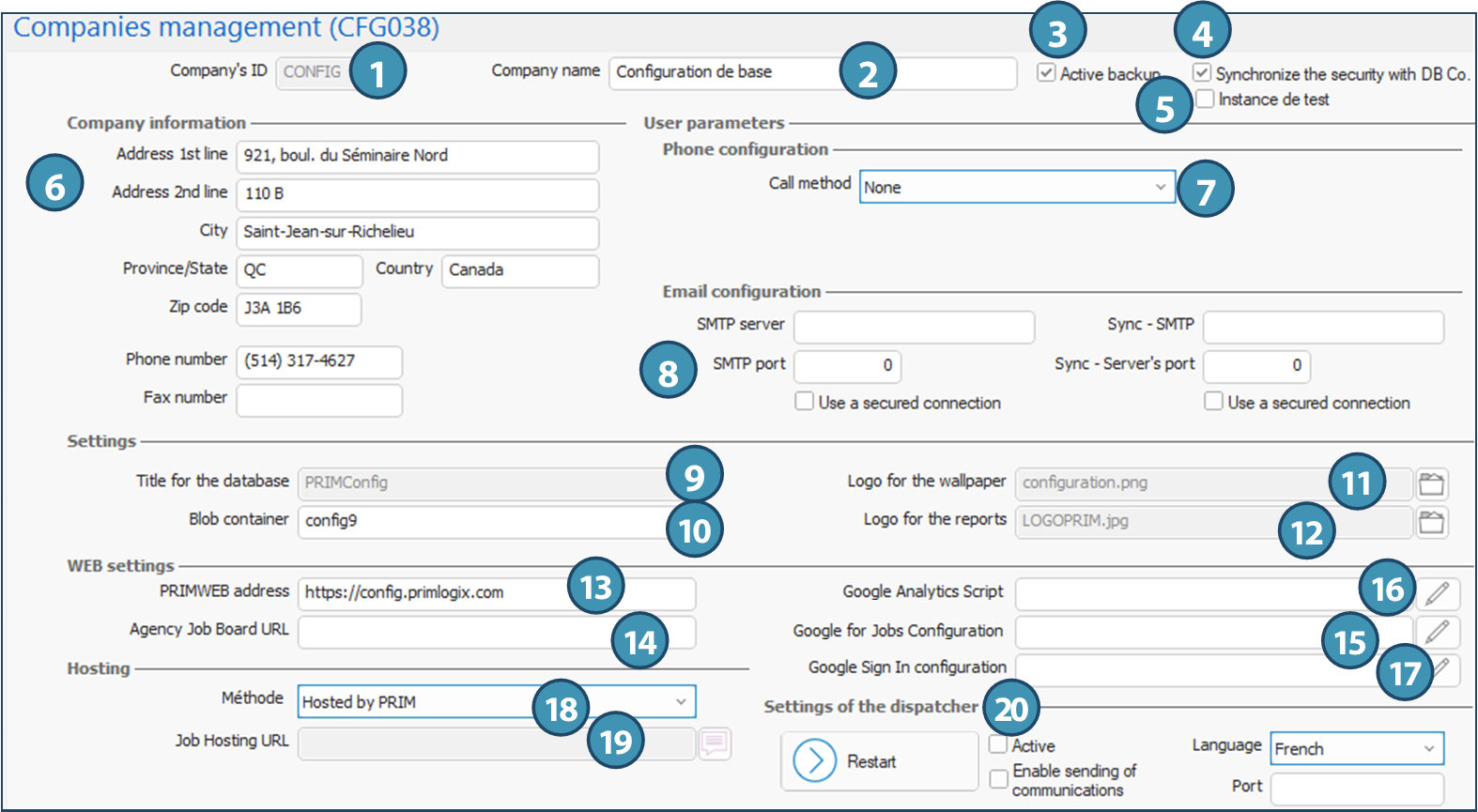Image resolution: width=1478 pixels, height=812 pixels.
Task: Toggle the Active backup checkbox
Action: (x=1046, y=73)
